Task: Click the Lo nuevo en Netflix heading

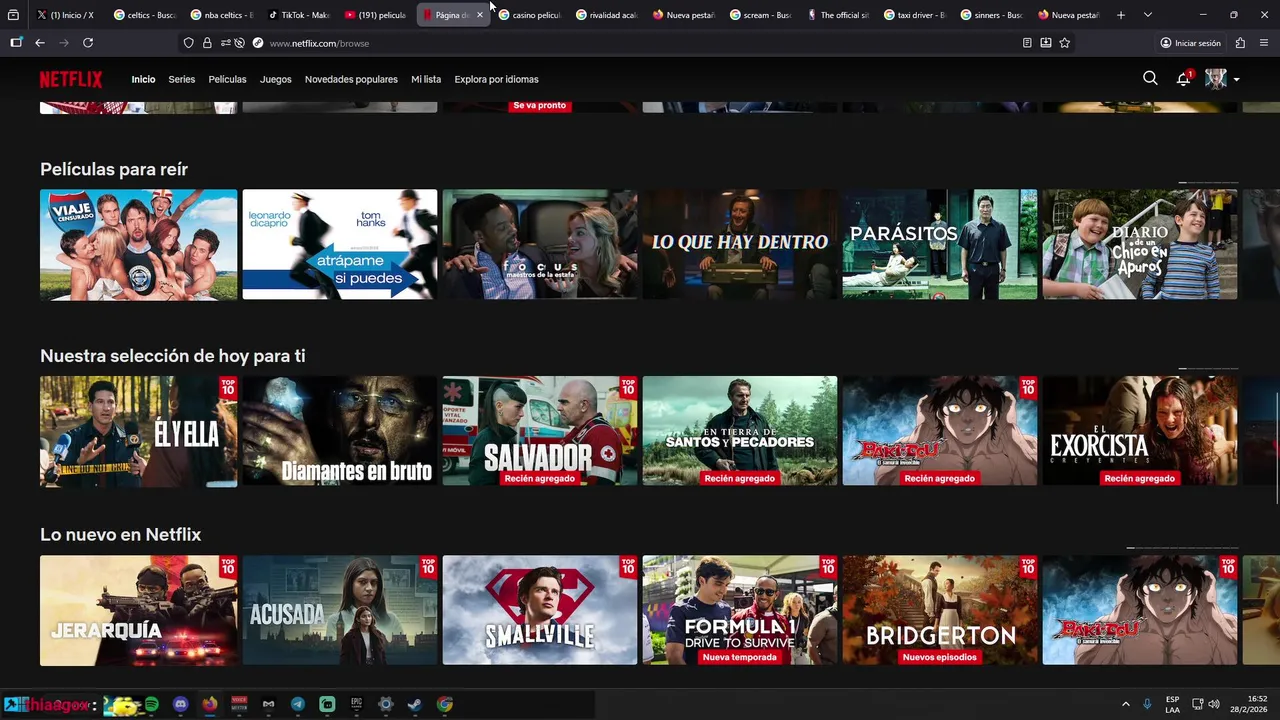Action: tap(121, 534)
